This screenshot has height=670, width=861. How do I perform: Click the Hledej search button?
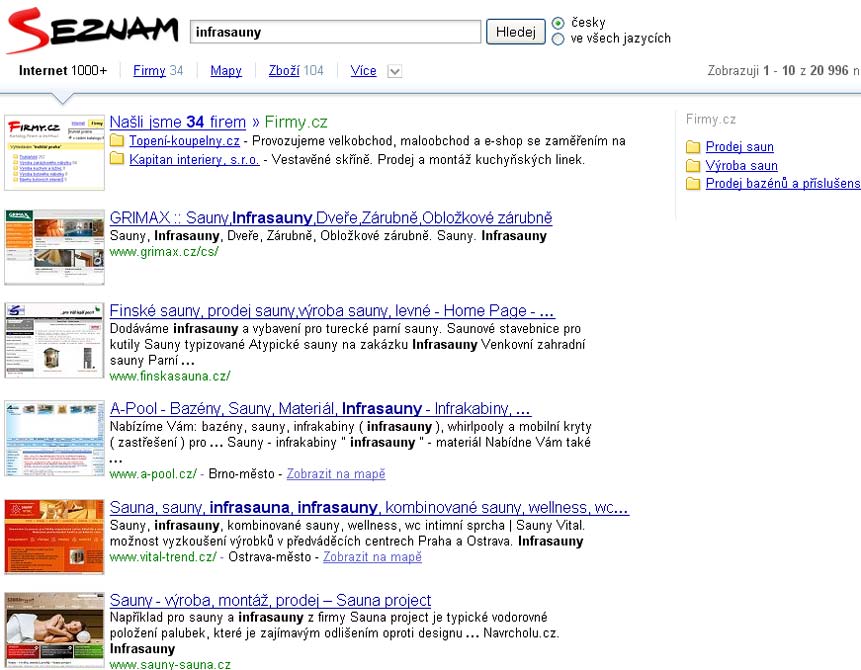516,32
